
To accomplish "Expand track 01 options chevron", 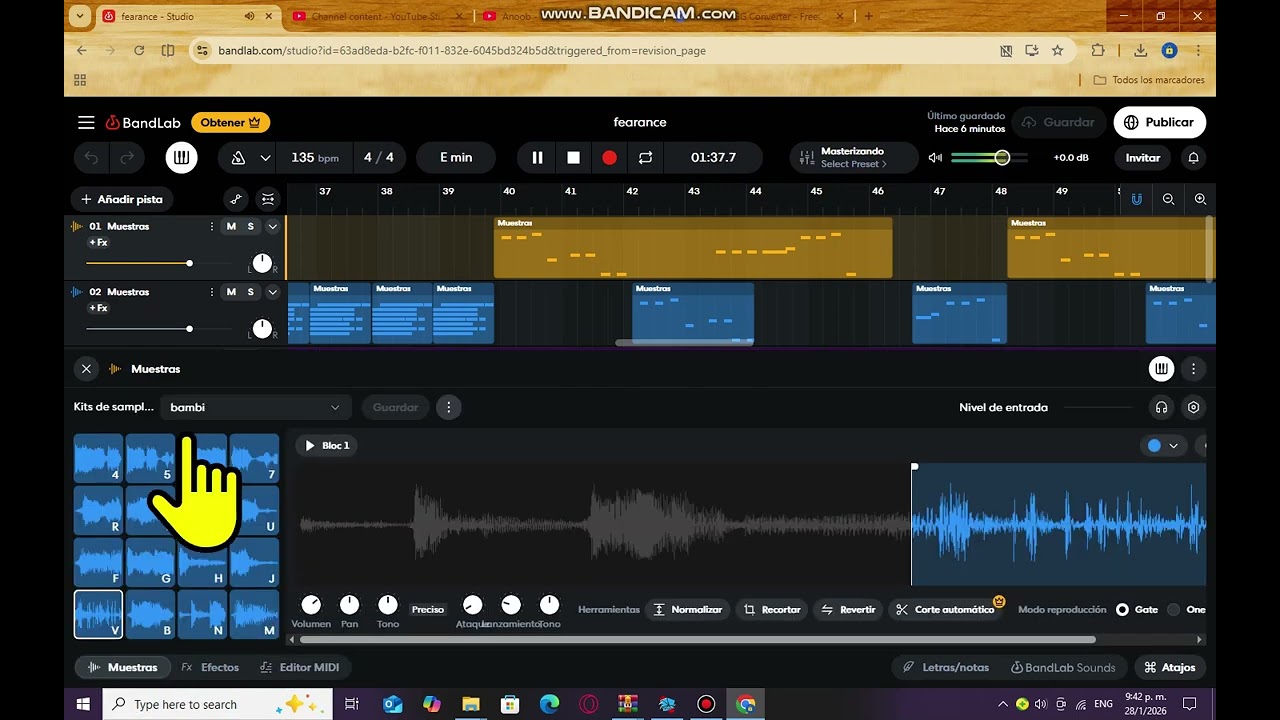I will point(272,226).
